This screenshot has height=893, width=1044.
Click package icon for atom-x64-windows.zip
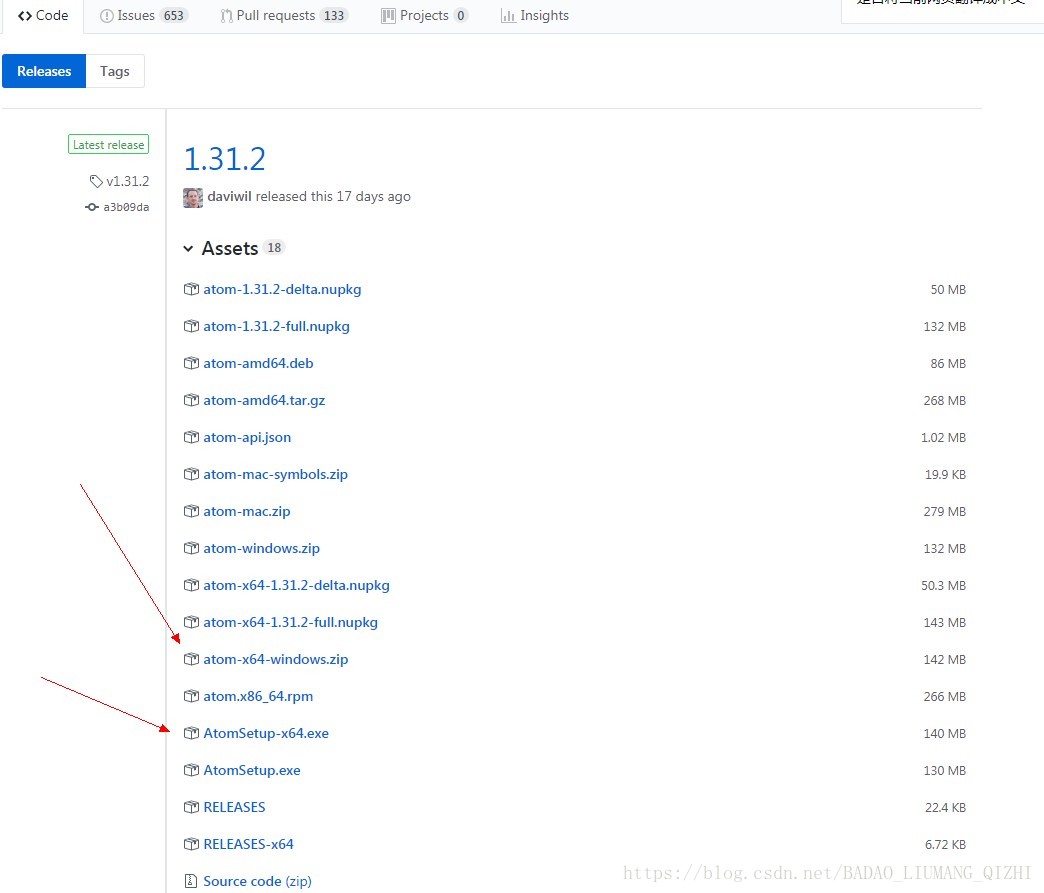tap(191, 659)
